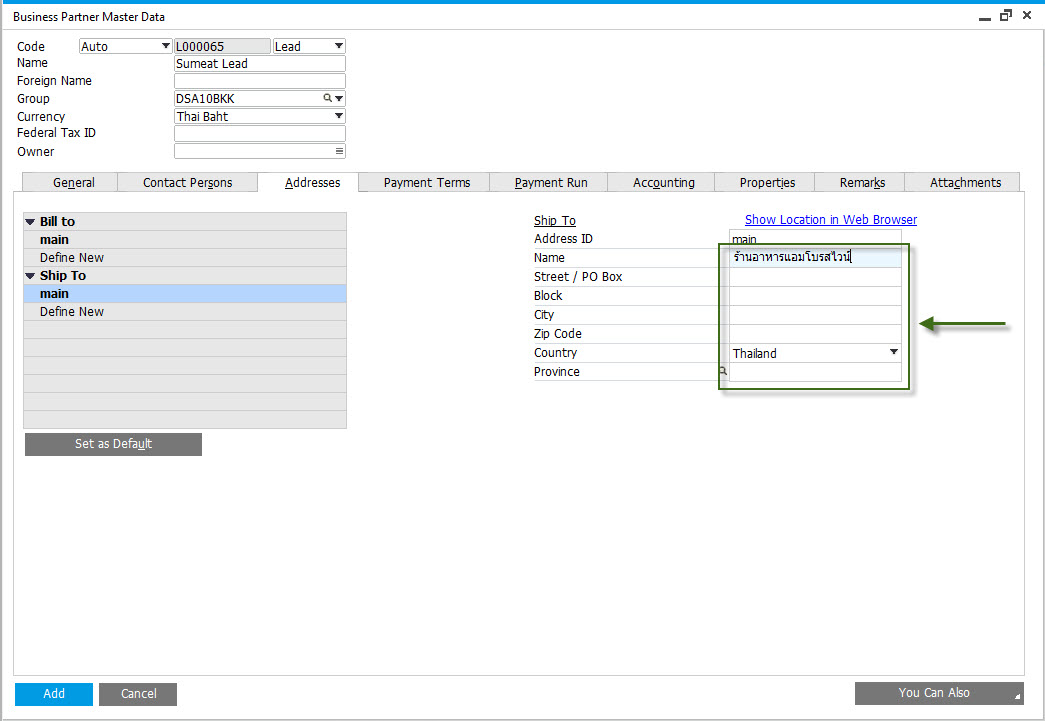Click the business partner Name field with Sumeat Lead
This screenshot has height=721, width=1045.
tap(260, 63)
